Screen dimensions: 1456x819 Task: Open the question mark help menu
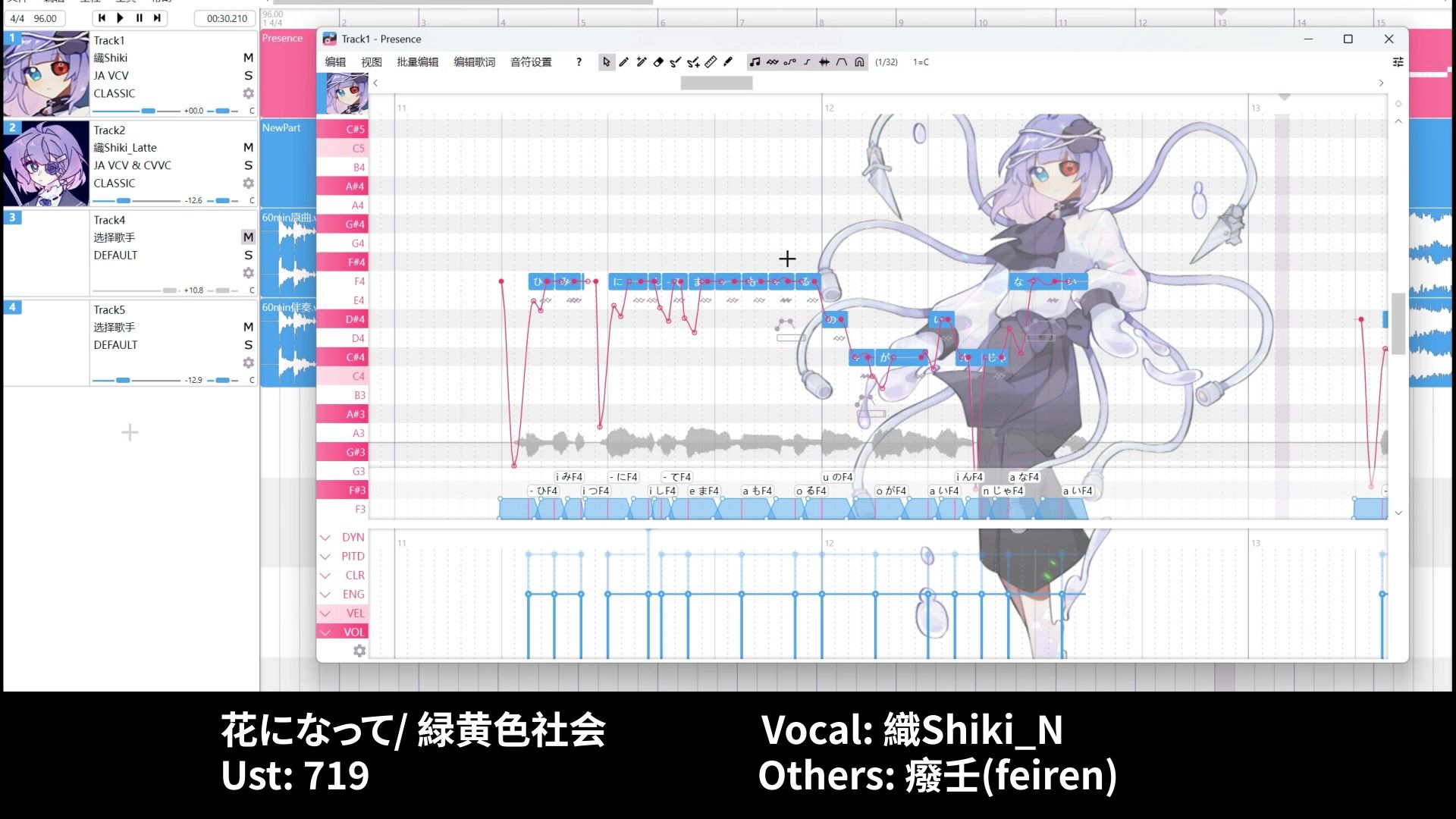click(579, 62)
